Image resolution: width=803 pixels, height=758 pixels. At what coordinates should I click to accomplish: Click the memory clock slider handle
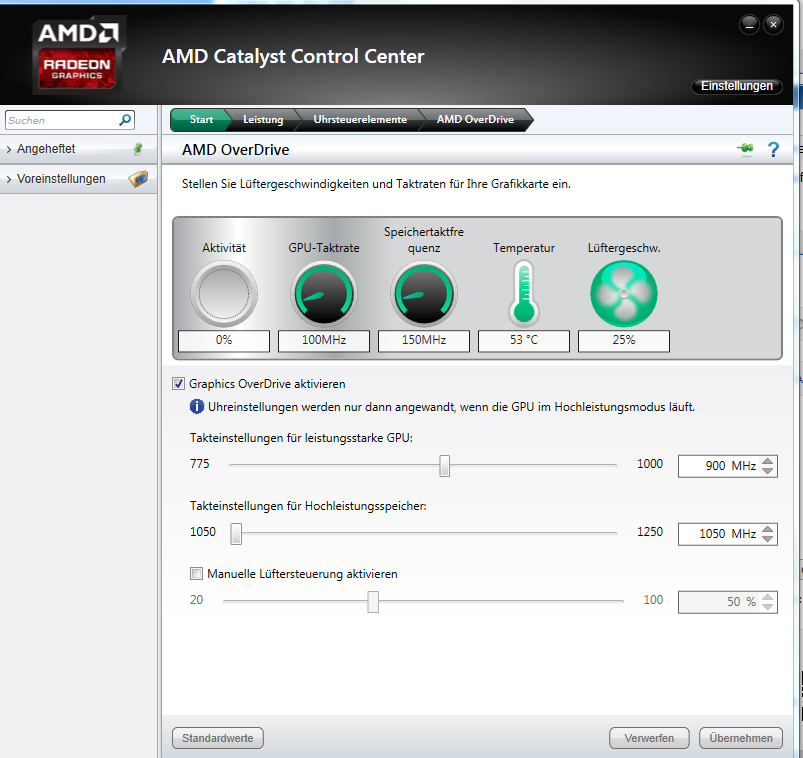[x=236, y=534]
